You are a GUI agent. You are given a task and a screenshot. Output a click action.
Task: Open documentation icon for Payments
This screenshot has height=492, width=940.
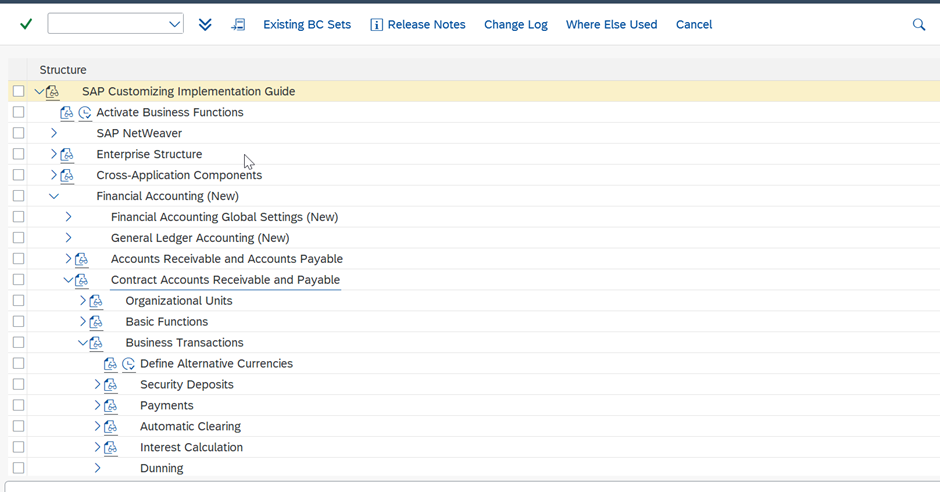(110, 406)
